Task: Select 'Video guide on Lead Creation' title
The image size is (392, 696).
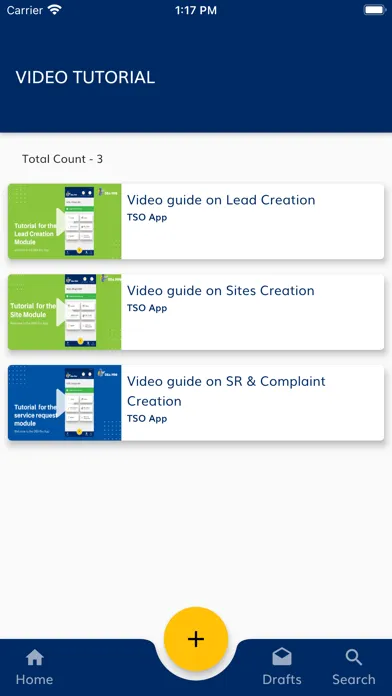Action: 221,200
